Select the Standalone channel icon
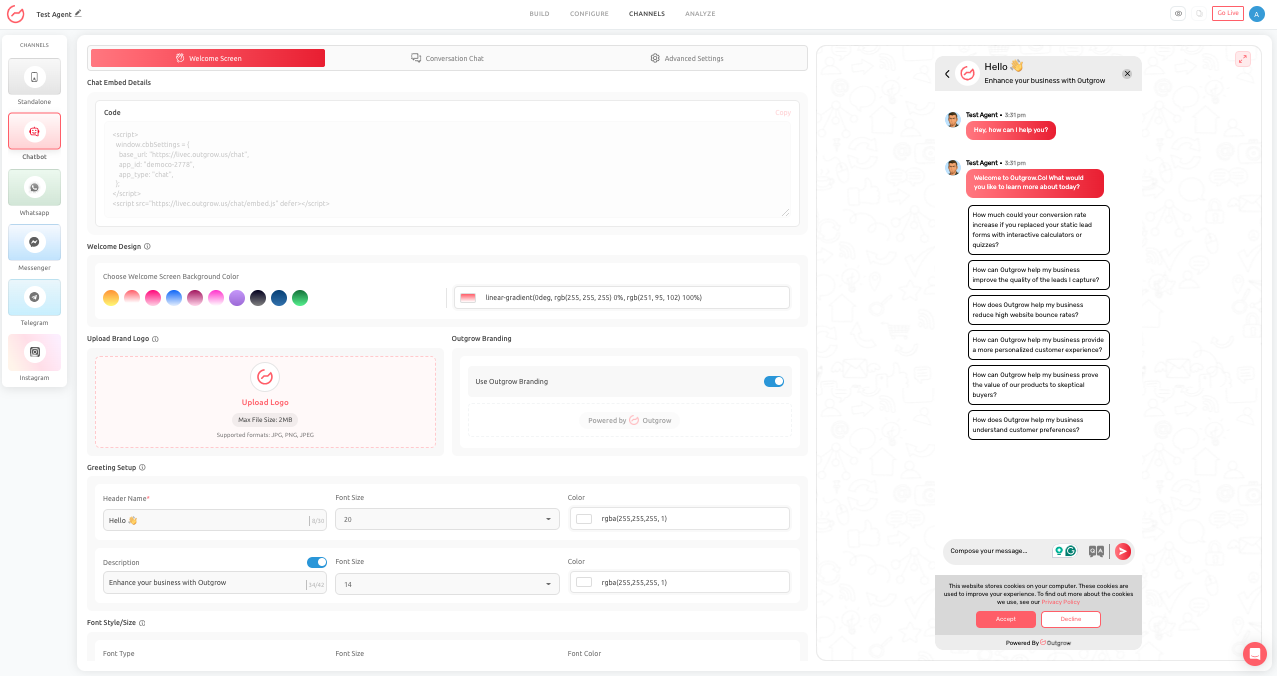 click(x=34, y=77)
